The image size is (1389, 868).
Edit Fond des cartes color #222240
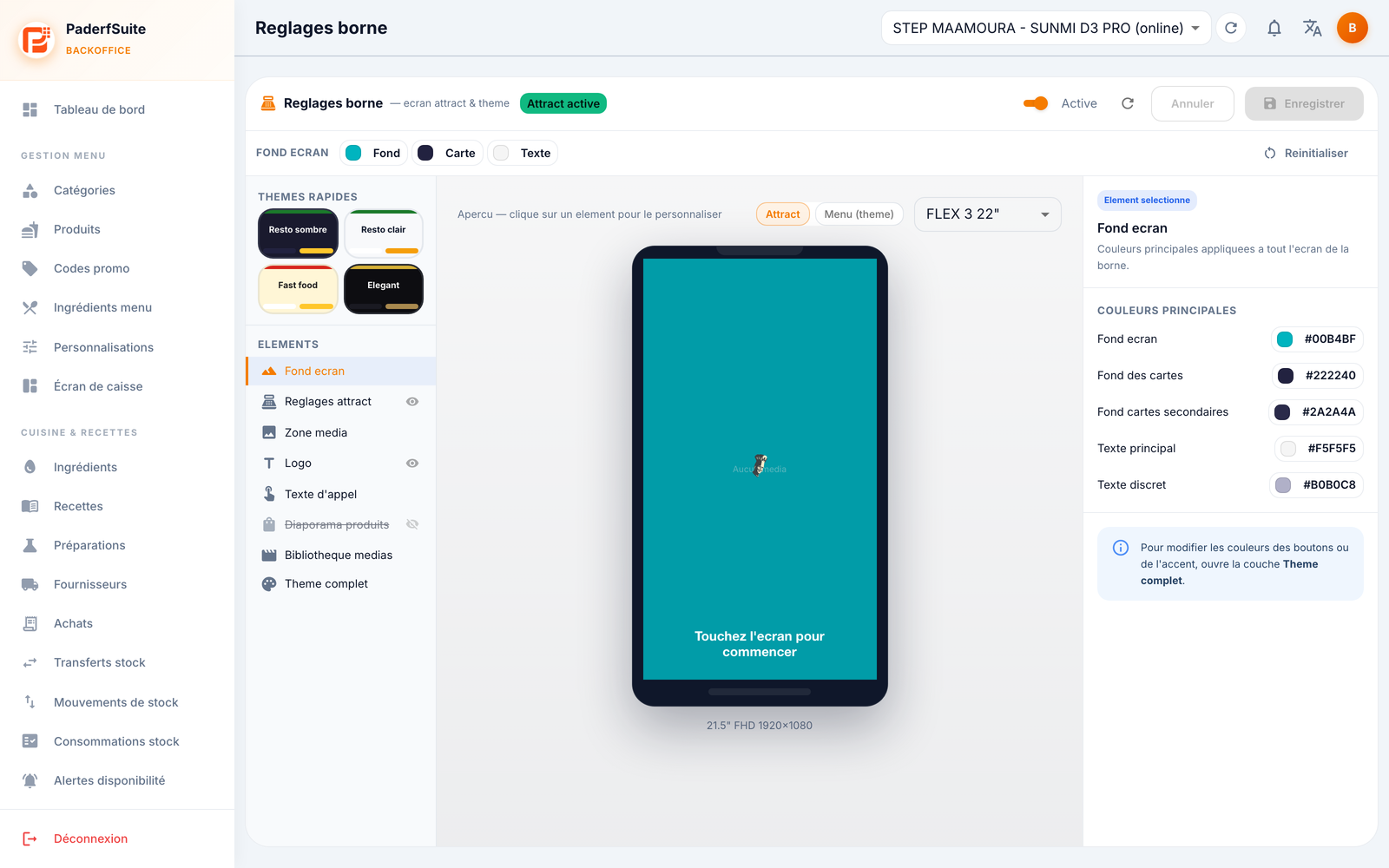click(1318, 376)
